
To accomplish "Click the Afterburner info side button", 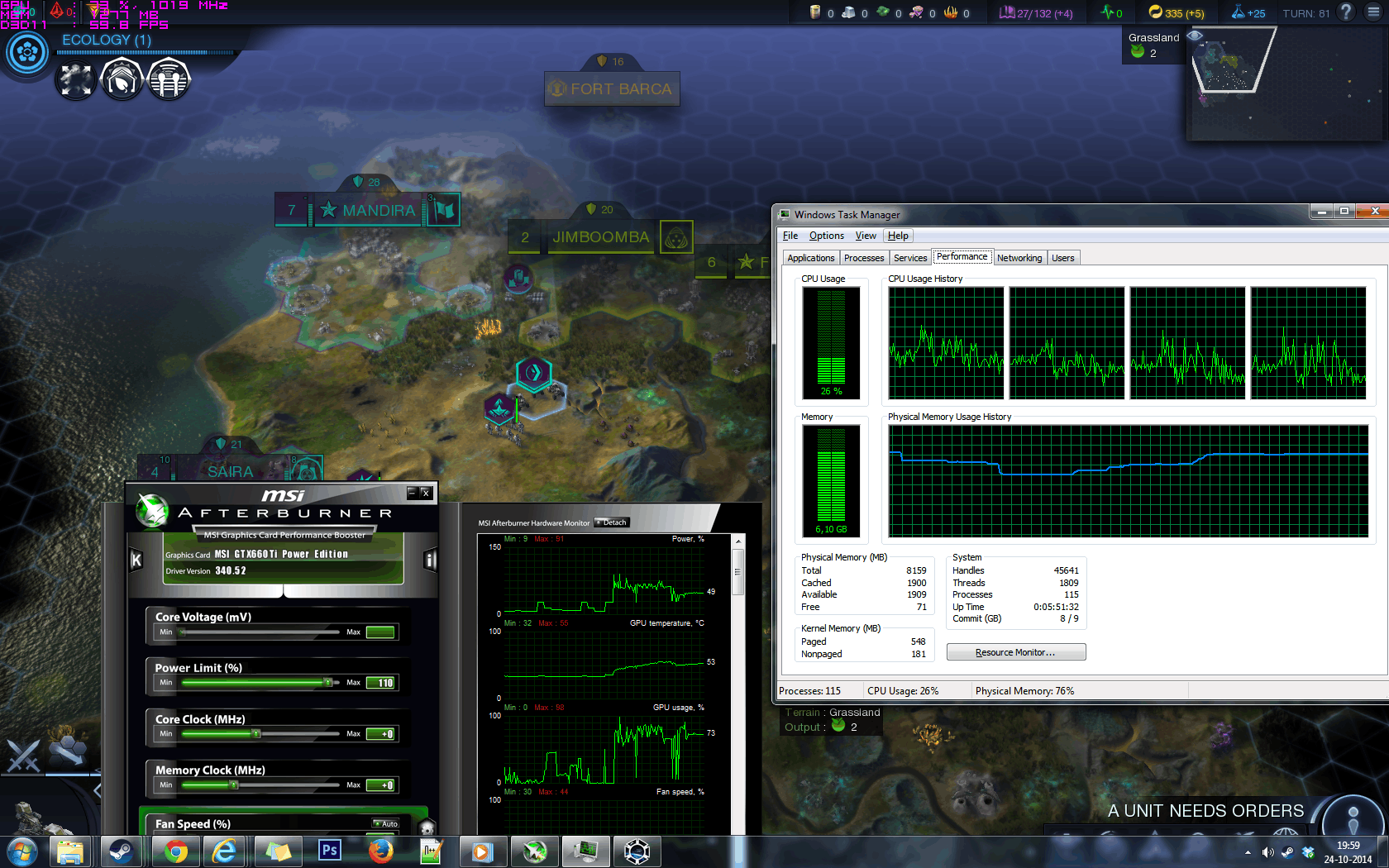I will [x=430, y=560].
